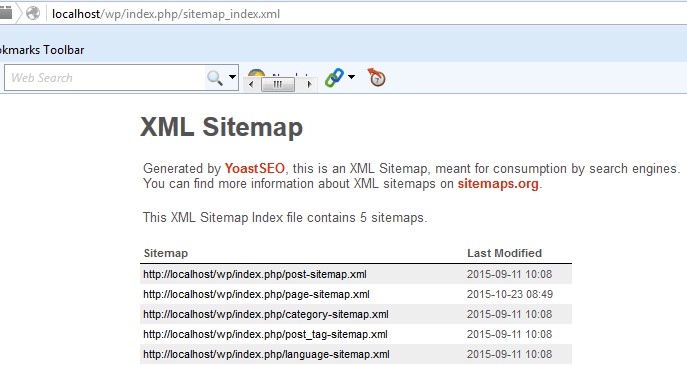Click the Bookmarks Toolbar label
Image resolution: width=687 pixels, height=365 pixels.
click(x=42, y=50)
